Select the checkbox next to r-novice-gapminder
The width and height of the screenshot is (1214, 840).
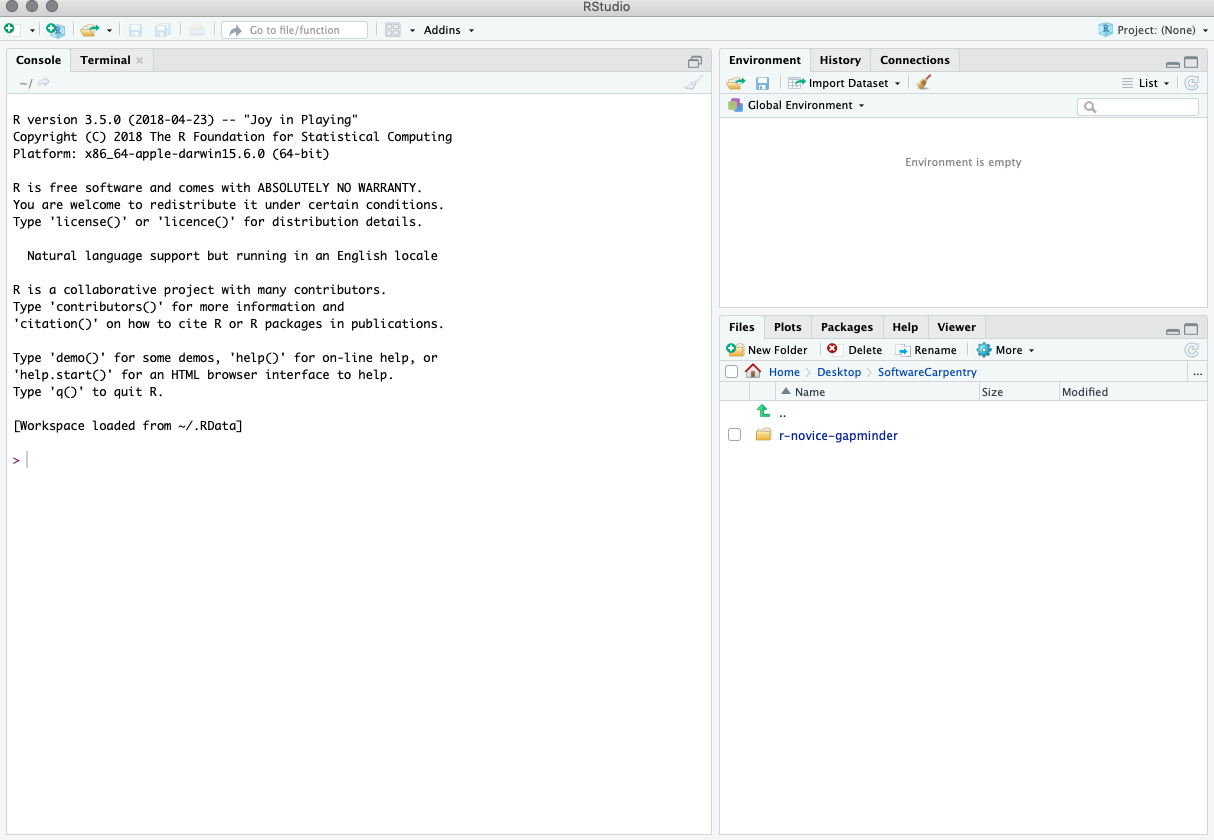735,434
